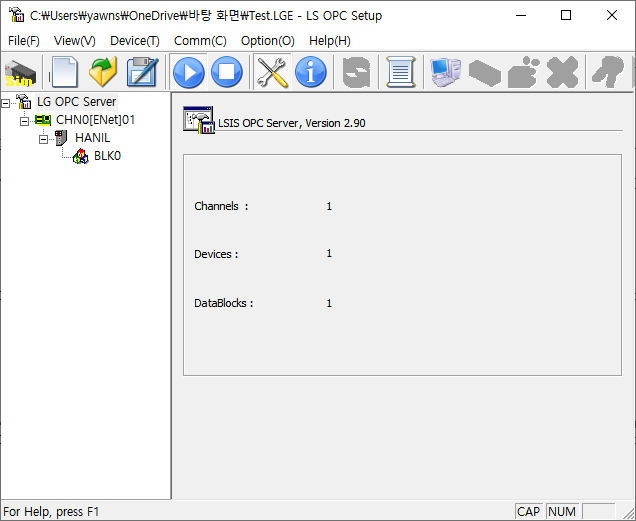
Task: Stop the OPC server with the stop button
Action: click(x=227, y=73)
